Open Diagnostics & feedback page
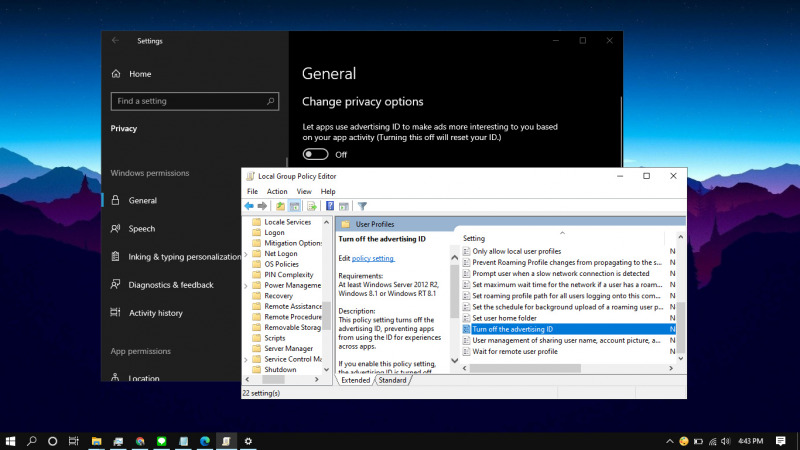This screenshot has height=450, width=800. (171, 285)
